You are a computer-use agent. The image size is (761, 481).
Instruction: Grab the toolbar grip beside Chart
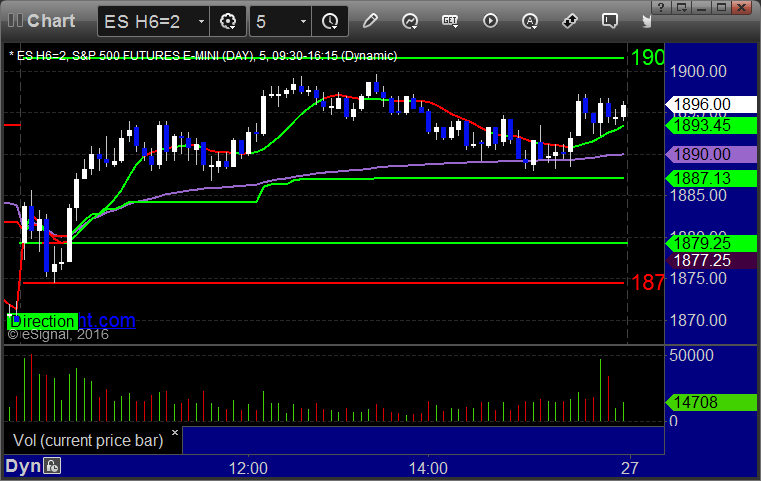pos(15,21)
